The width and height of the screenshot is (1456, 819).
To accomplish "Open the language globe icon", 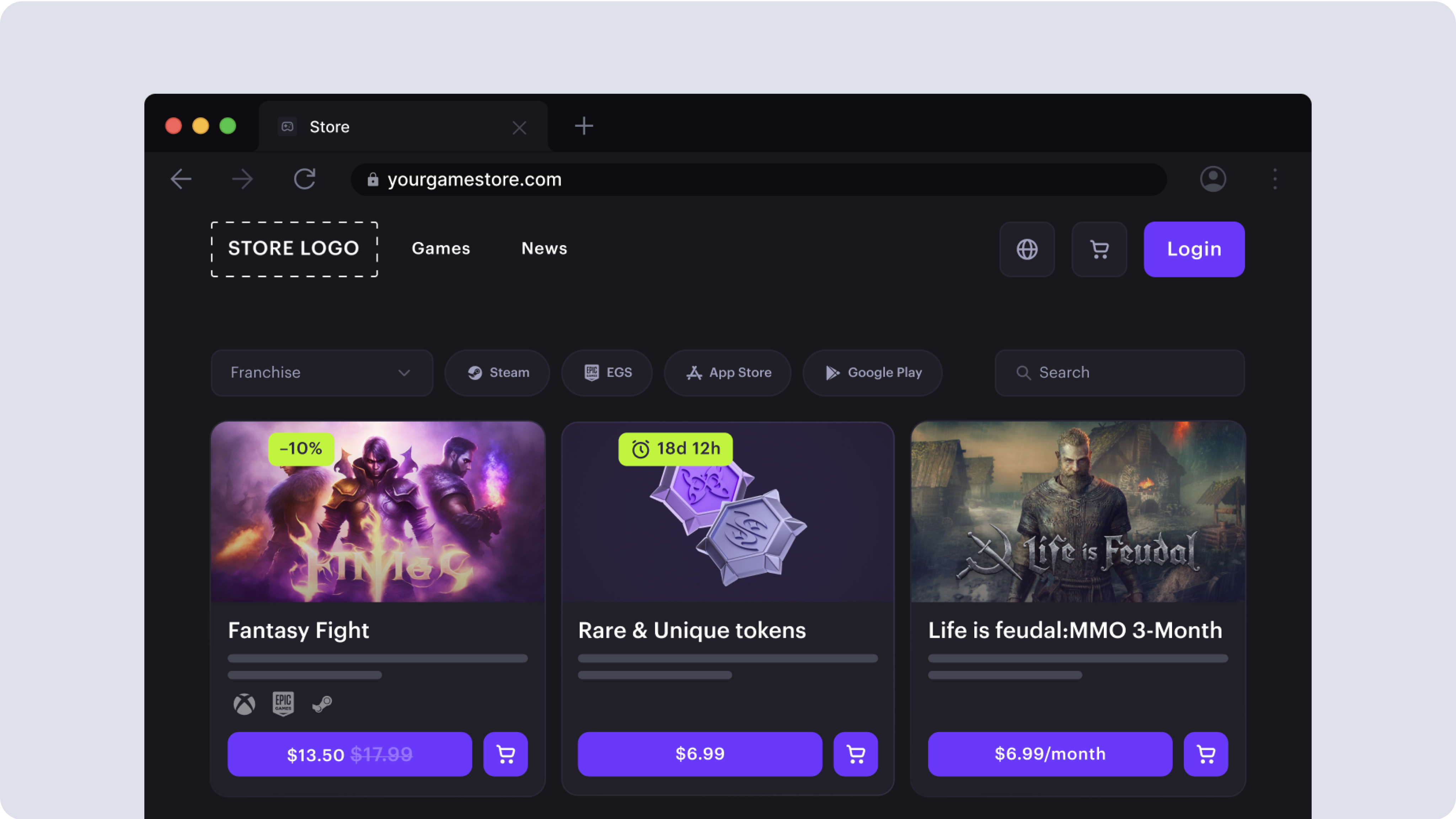I will pos(1027,249).
